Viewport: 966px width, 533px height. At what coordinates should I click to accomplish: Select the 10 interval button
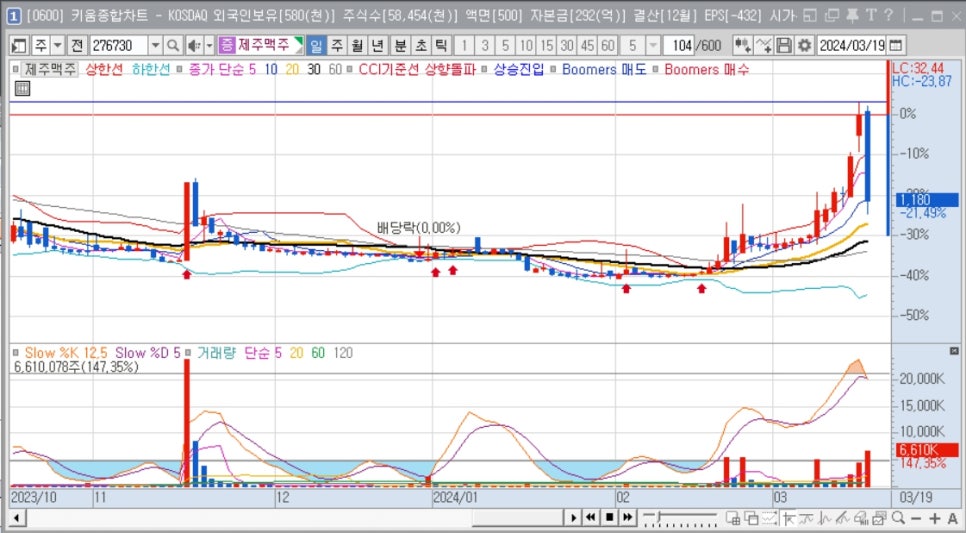pos(526,45)
